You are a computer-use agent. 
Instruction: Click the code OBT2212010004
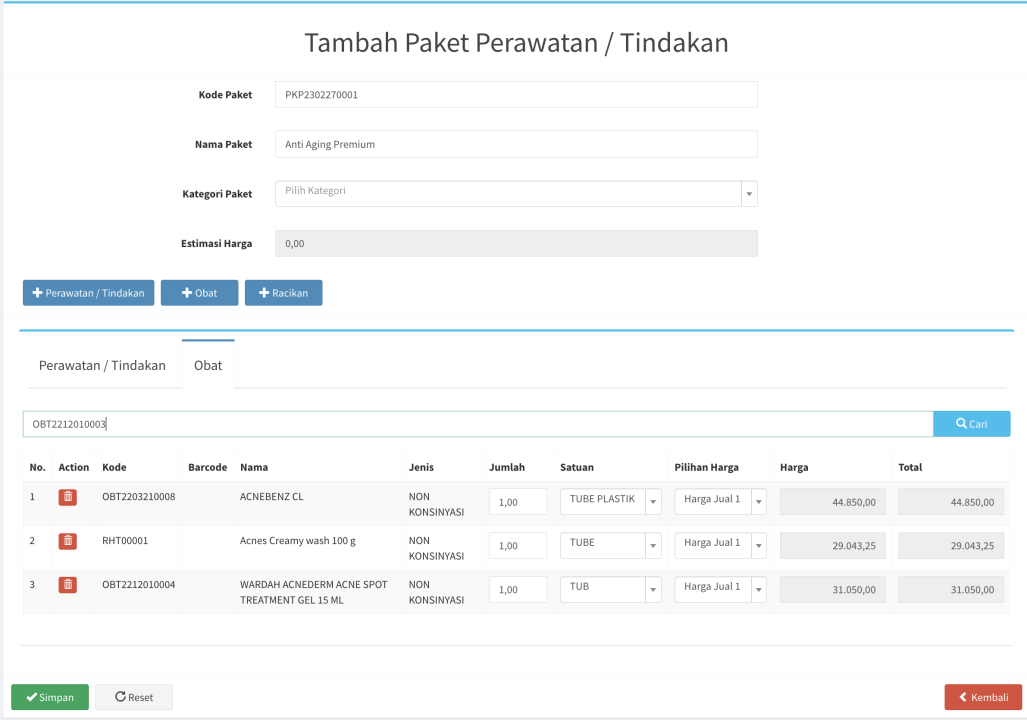click(139, 584)
